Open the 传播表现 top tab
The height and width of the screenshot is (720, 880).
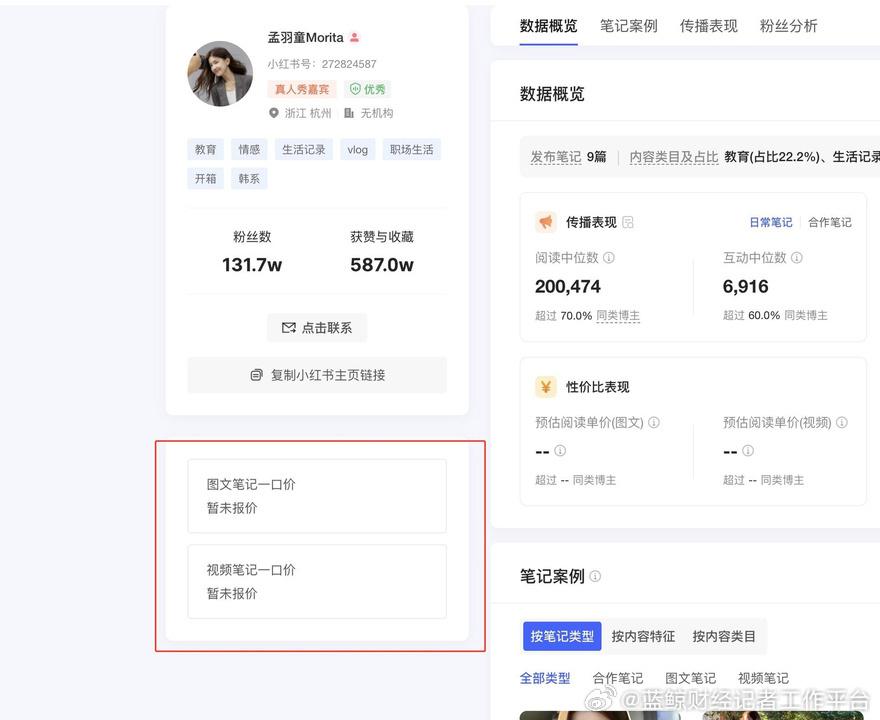[x=709, y=26]
